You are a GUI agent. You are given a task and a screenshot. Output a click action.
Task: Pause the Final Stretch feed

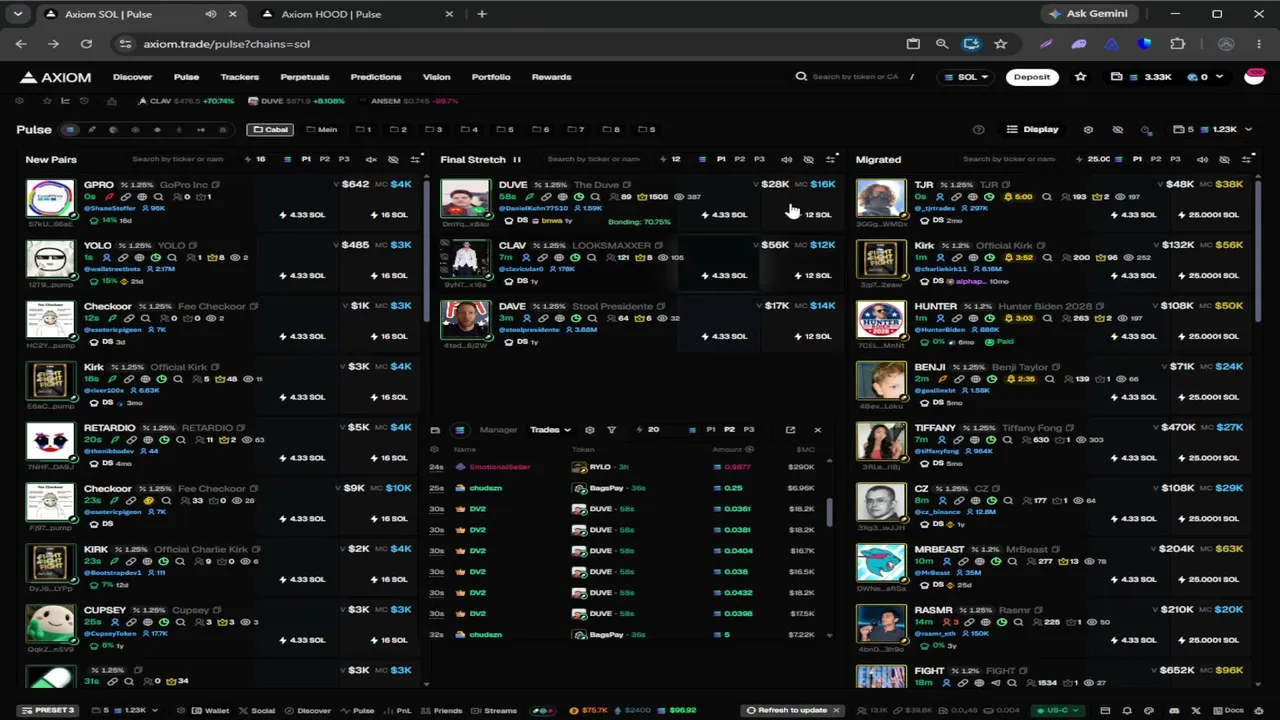tap(517, 160)
